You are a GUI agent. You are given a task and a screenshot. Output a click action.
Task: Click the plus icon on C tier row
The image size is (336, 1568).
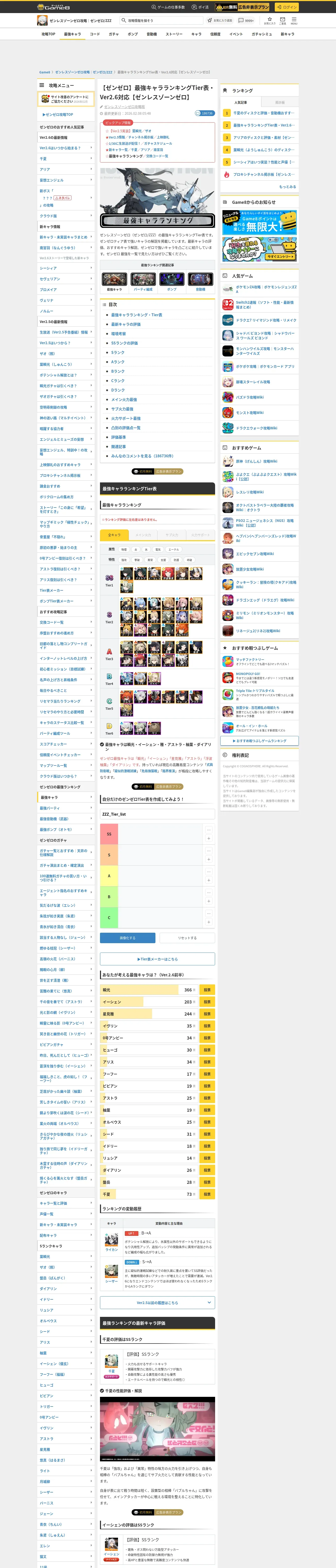tap(209, 922)
